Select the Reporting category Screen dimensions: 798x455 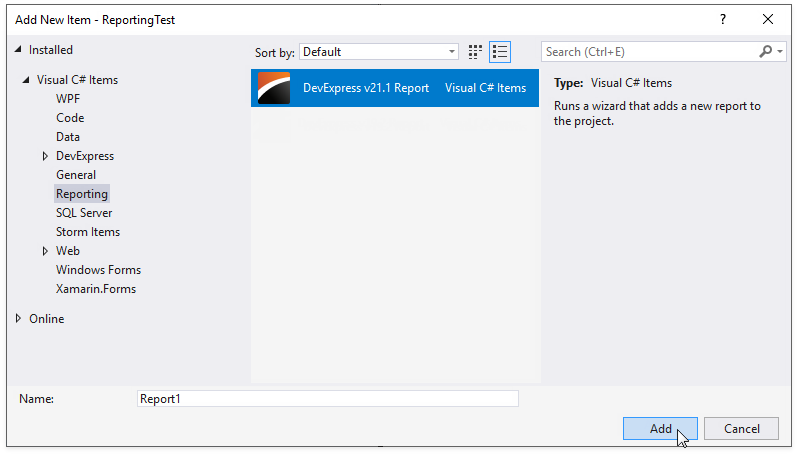tap(82, 194)
